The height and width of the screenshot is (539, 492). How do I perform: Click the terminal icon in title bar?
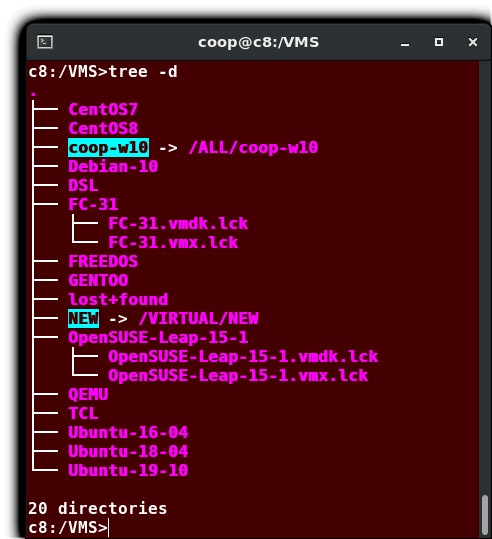[x=45, y=42]
